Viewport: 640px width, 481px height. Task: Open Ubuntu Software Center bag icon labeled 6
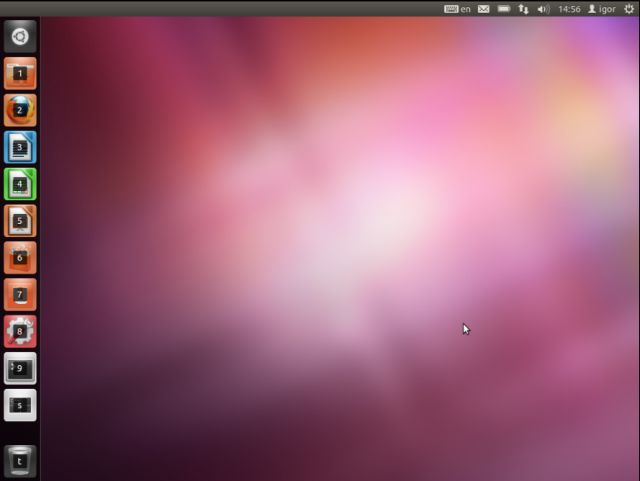[x=20, y=258]
